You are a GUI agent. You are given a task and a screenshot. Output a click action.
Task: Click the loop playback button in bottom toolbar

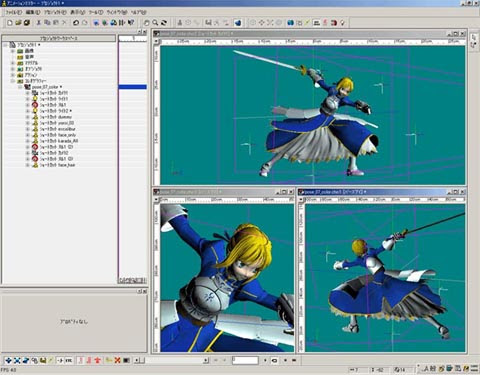[275, 360]
